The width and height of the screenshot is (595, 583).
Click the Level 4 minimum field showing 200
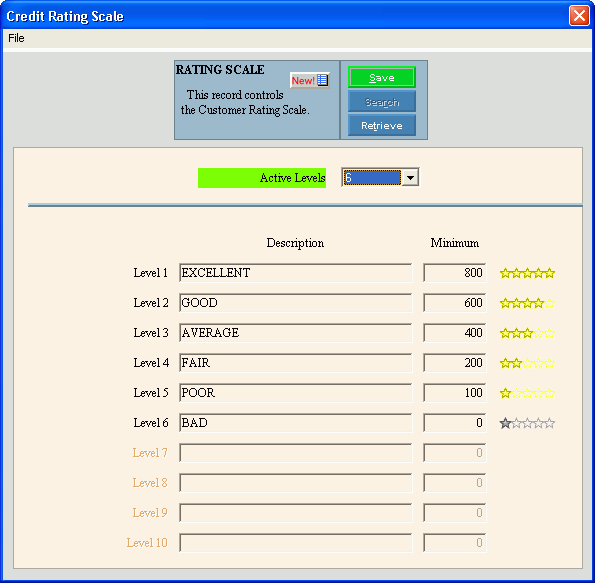click(455, 363)
